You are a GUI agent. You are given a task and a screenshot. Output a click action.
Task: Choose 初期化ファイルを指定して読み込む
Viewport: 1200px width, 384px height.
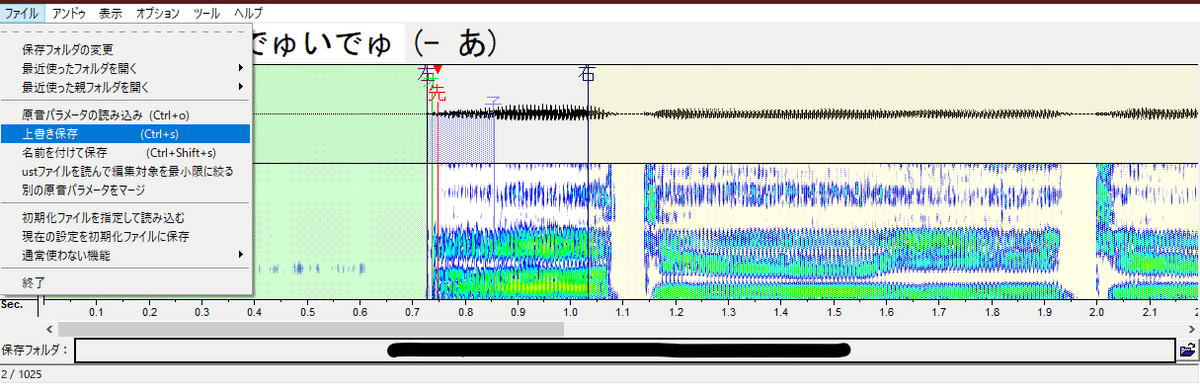click(x=126, y=217)
